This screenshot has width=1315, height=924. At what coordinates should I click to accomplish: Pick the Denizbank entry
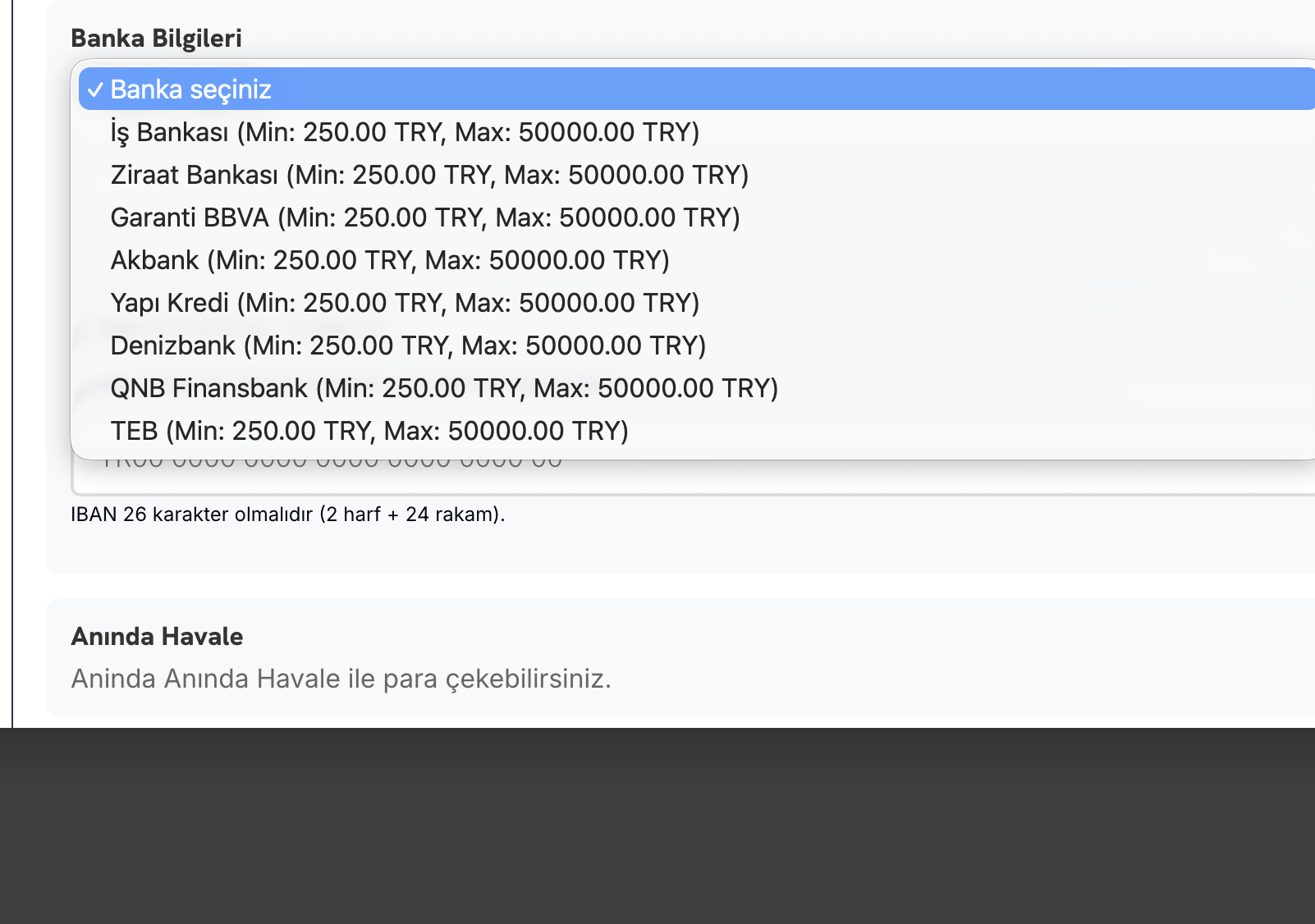point(407,345)
